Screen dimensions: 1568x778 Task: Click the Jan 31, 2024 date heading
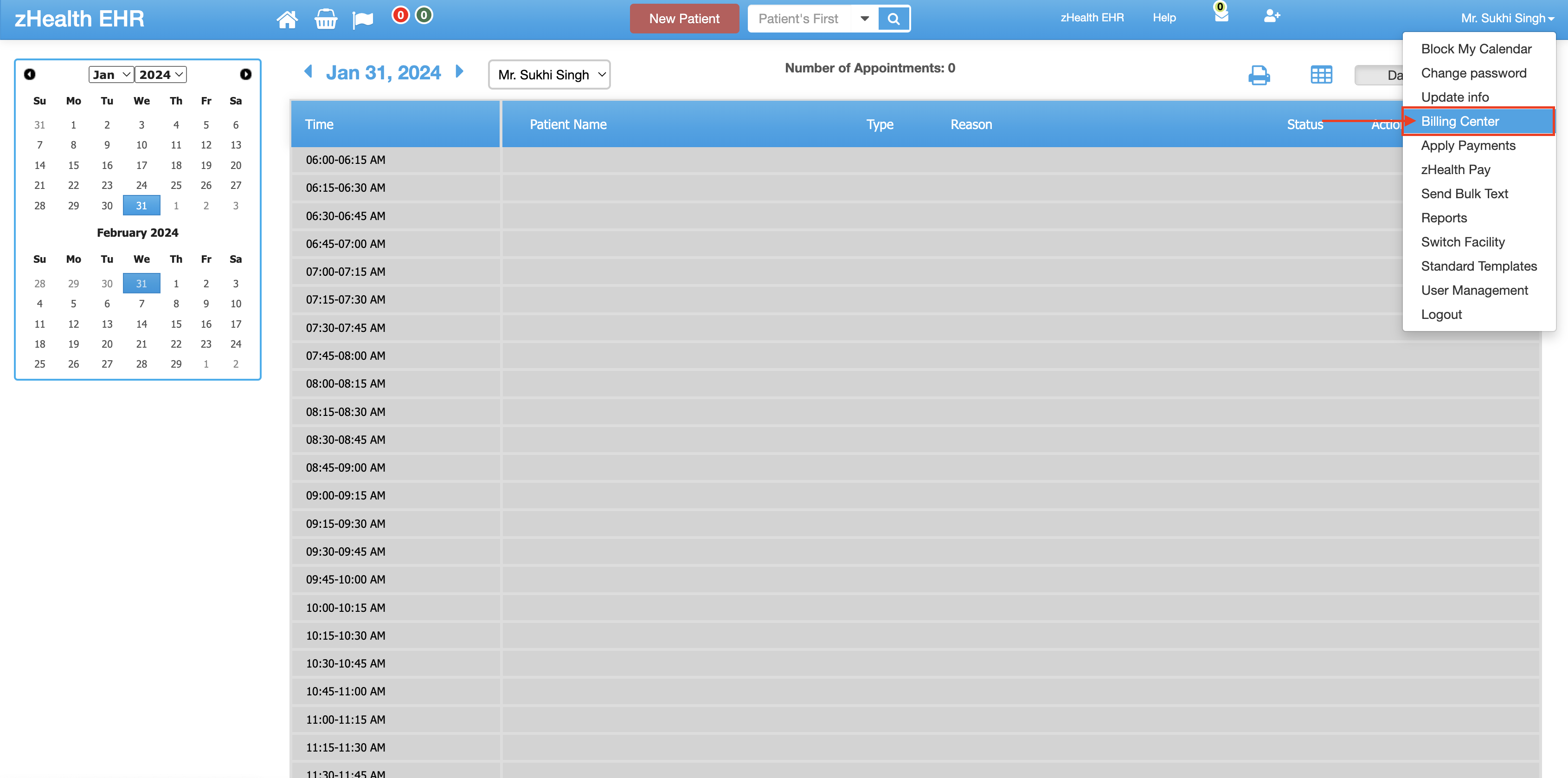pyautogui.click(x=383, y=72)
